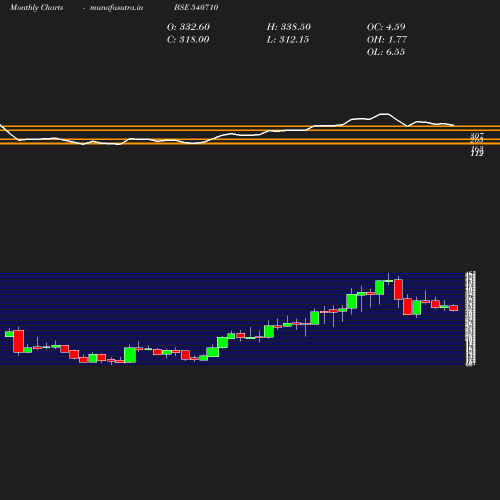This screenshot has height=500, width=500.
Task: Click the 'OC: 4.59' value
Action: [386, 27]
